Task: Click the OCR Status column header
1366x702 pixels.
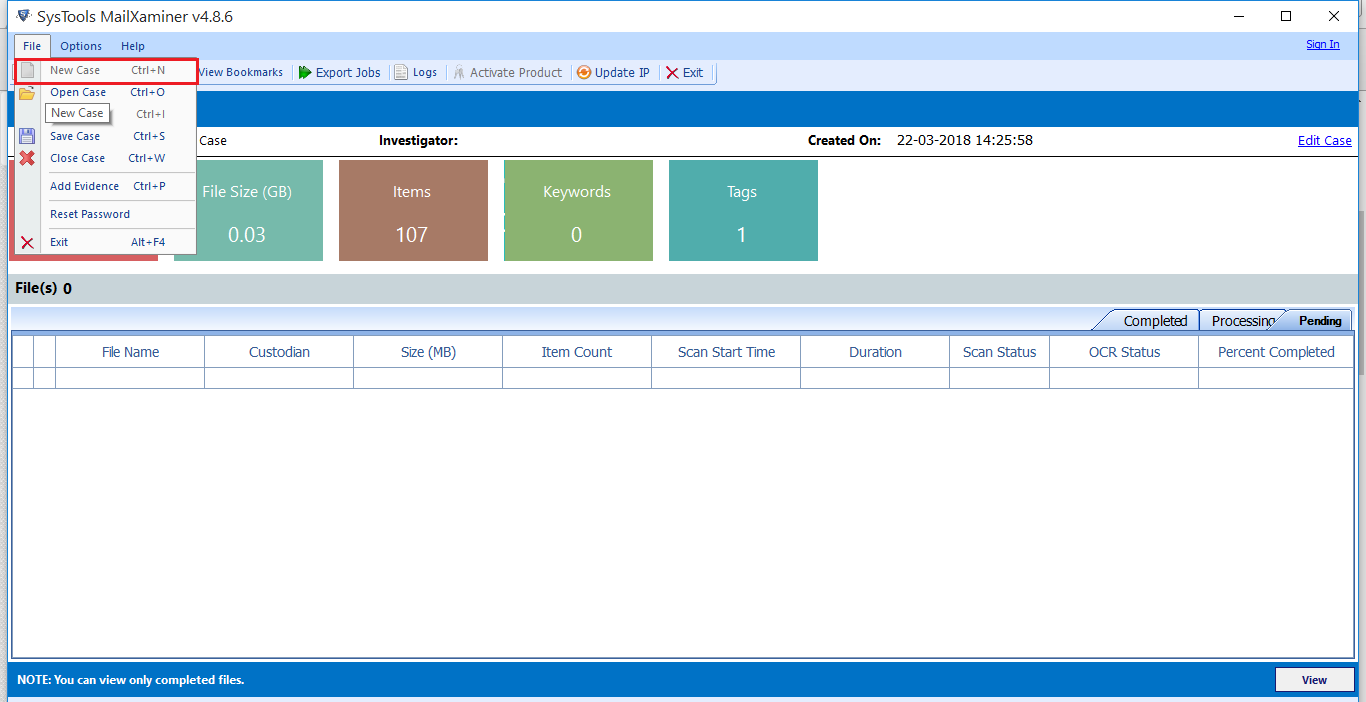Action: coord(1124,352)
